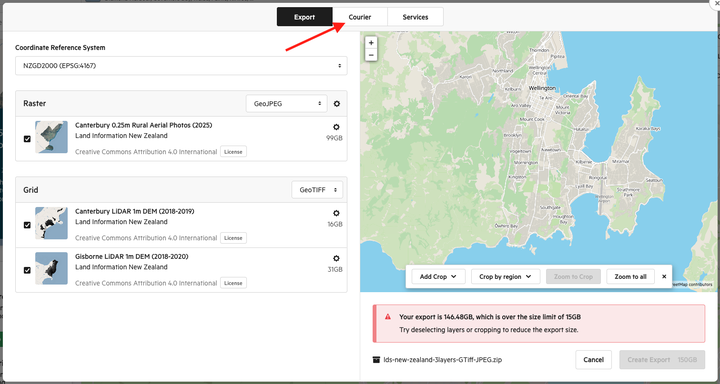The image size is (720, 384).
Task: Click Canterbury Rural Aerial Photos thumbnail
Action: point(51,137)
